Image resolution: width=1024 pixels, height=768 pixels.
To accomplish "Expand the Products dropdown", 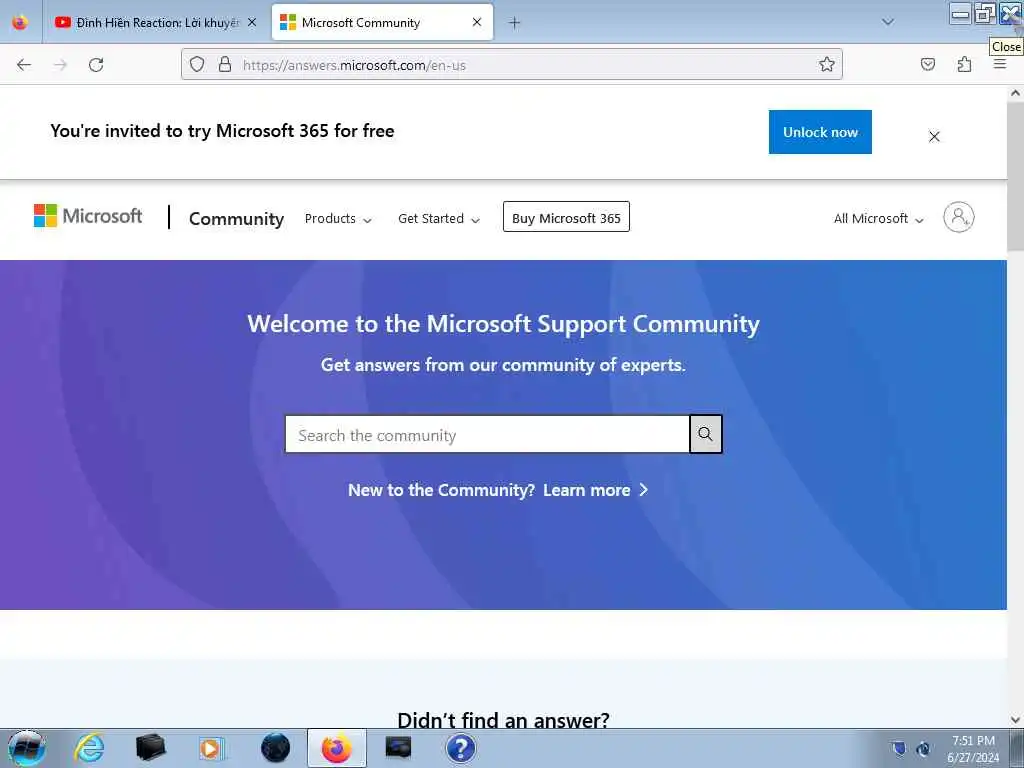I will tap(338, 219).
